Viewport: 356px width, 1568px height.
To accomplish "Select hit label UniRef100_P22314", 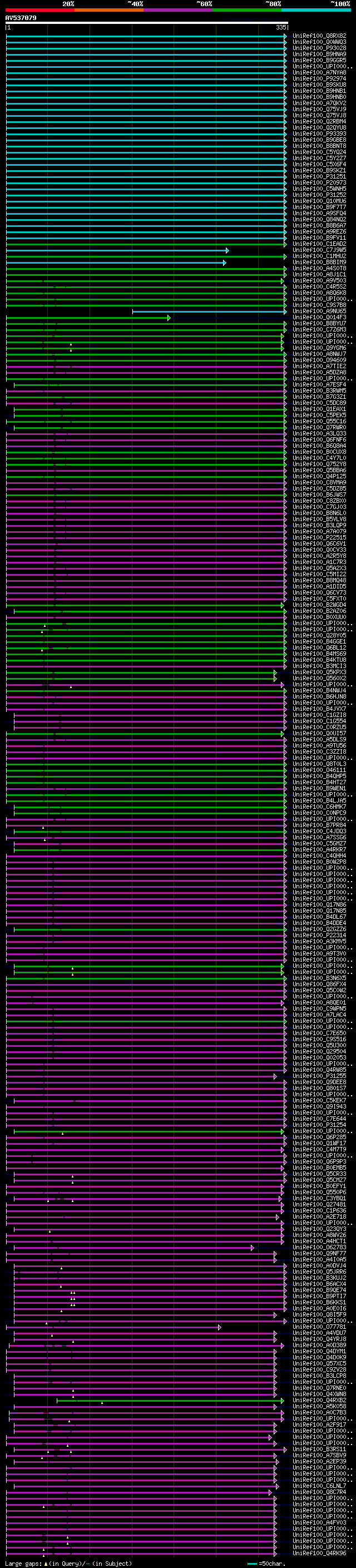I will tap(319, 935).
